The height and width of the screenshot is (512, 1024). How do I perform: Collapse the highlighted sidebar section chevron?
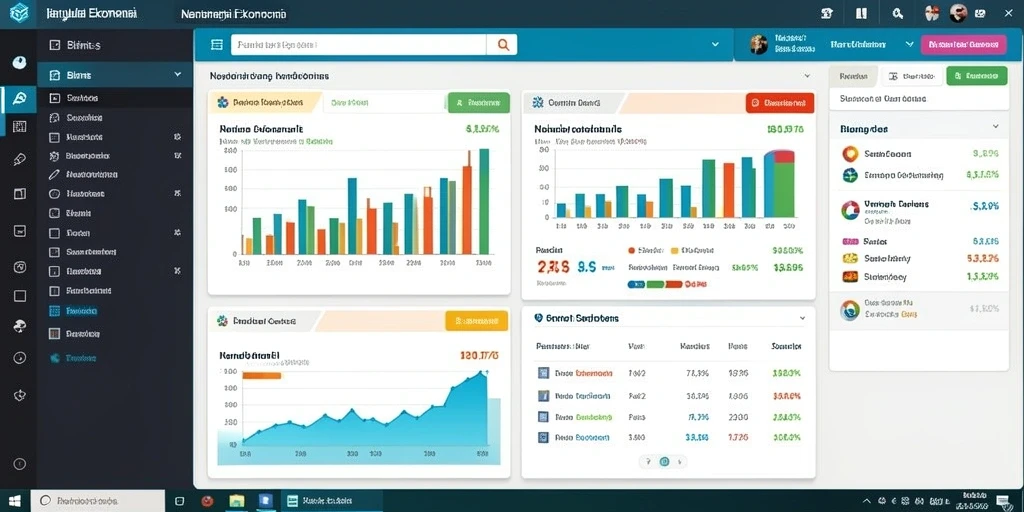(178, 74)
